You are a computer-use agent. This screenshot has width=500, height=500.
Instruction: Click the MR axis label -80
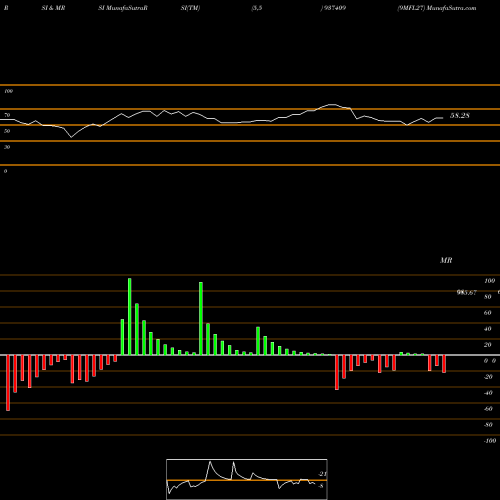[488, 425]
